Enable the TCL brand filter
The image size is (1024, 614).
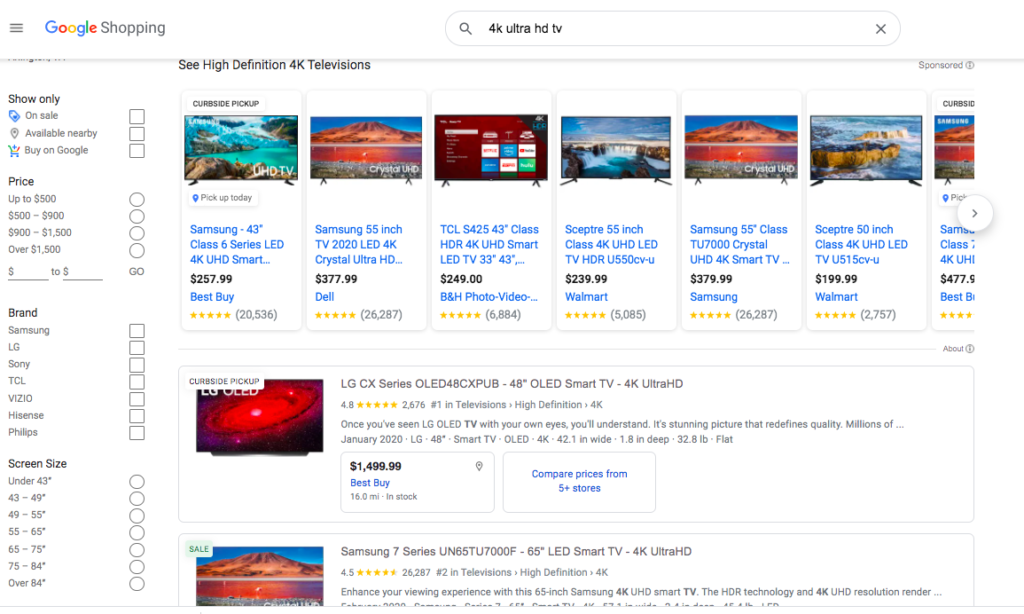(136, 382)
